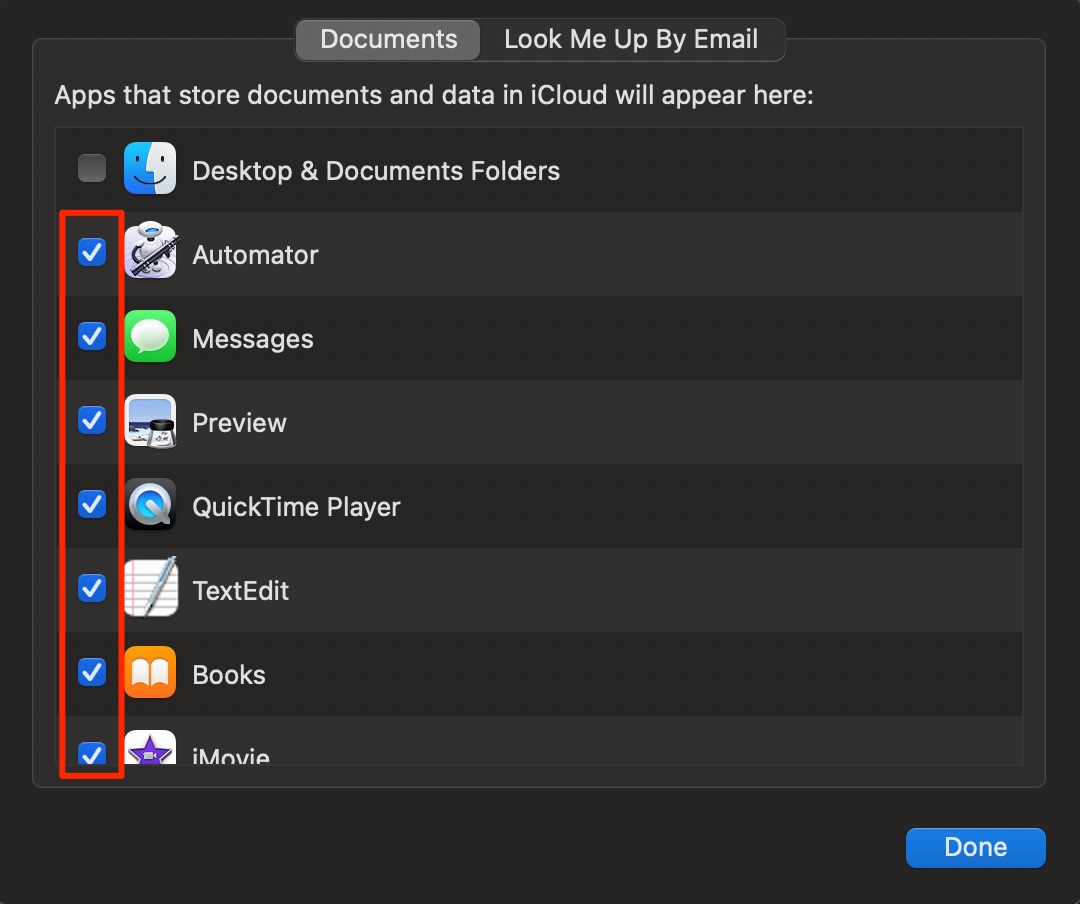The image size is (1080, 904).
Task: Uncheck the Preview checkbox
Action: [91, 421]
